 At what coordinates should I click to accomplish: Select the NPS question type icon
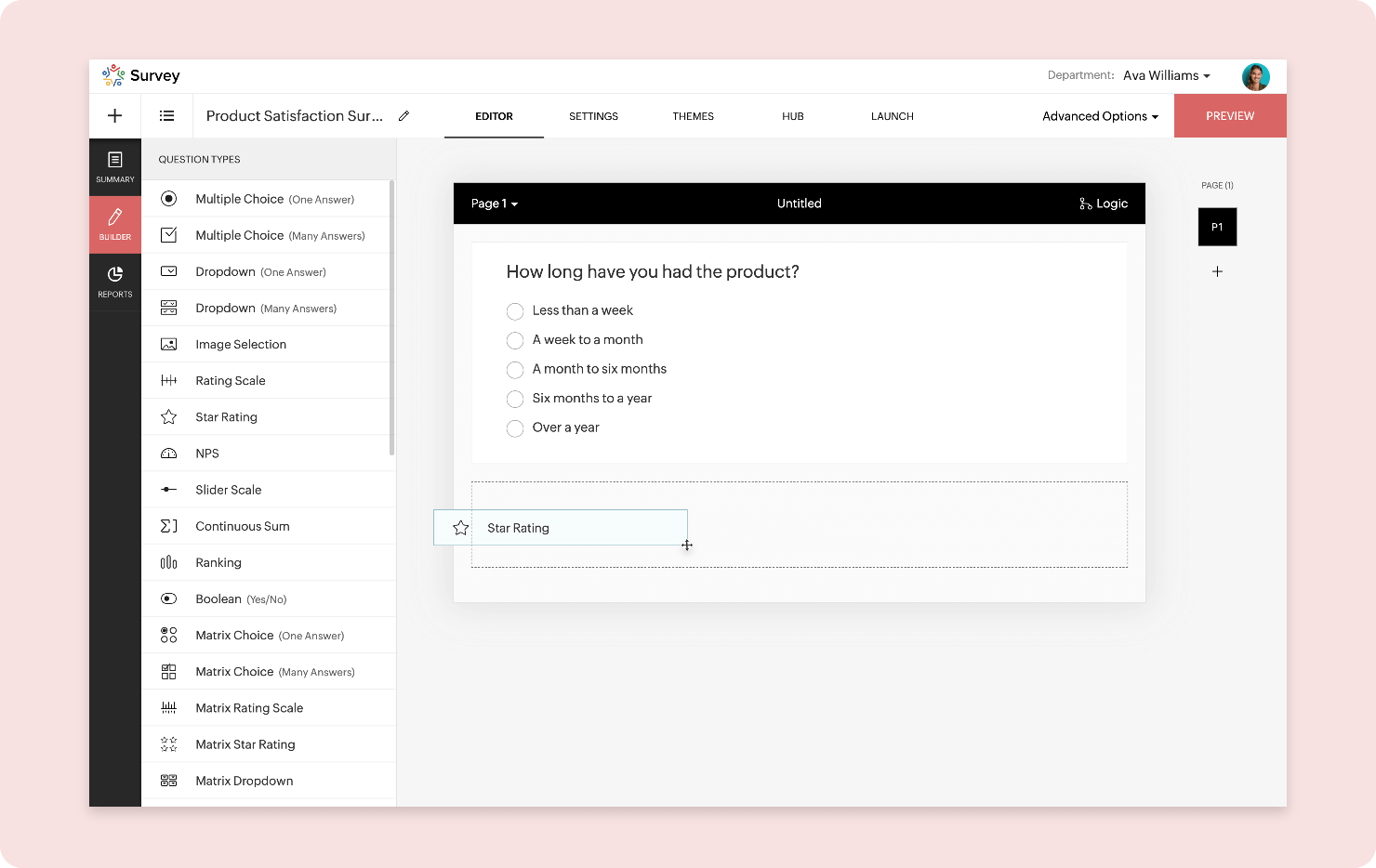(168, 454)
